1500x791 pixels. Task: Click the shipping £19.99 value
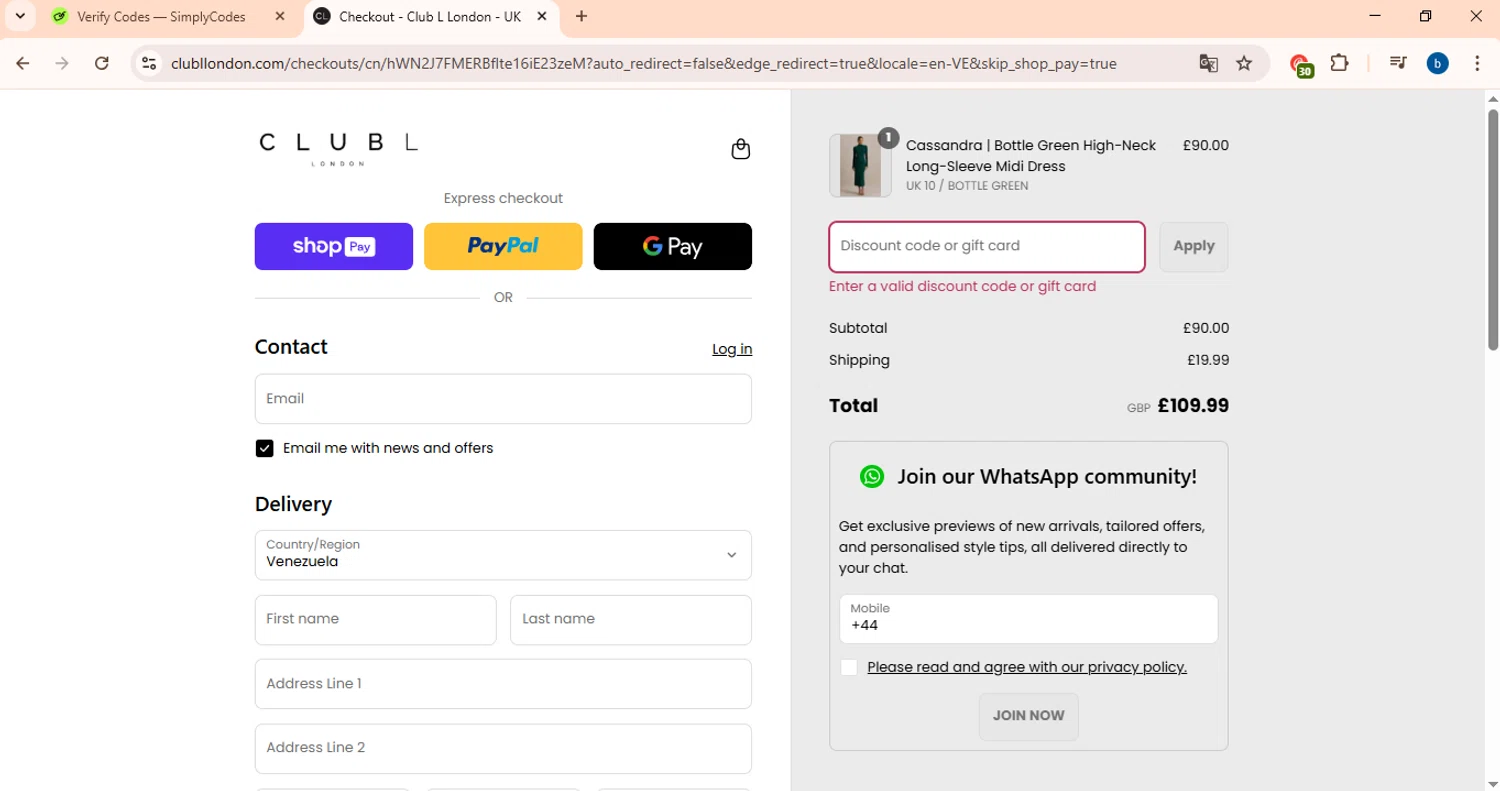point(1208,360)
